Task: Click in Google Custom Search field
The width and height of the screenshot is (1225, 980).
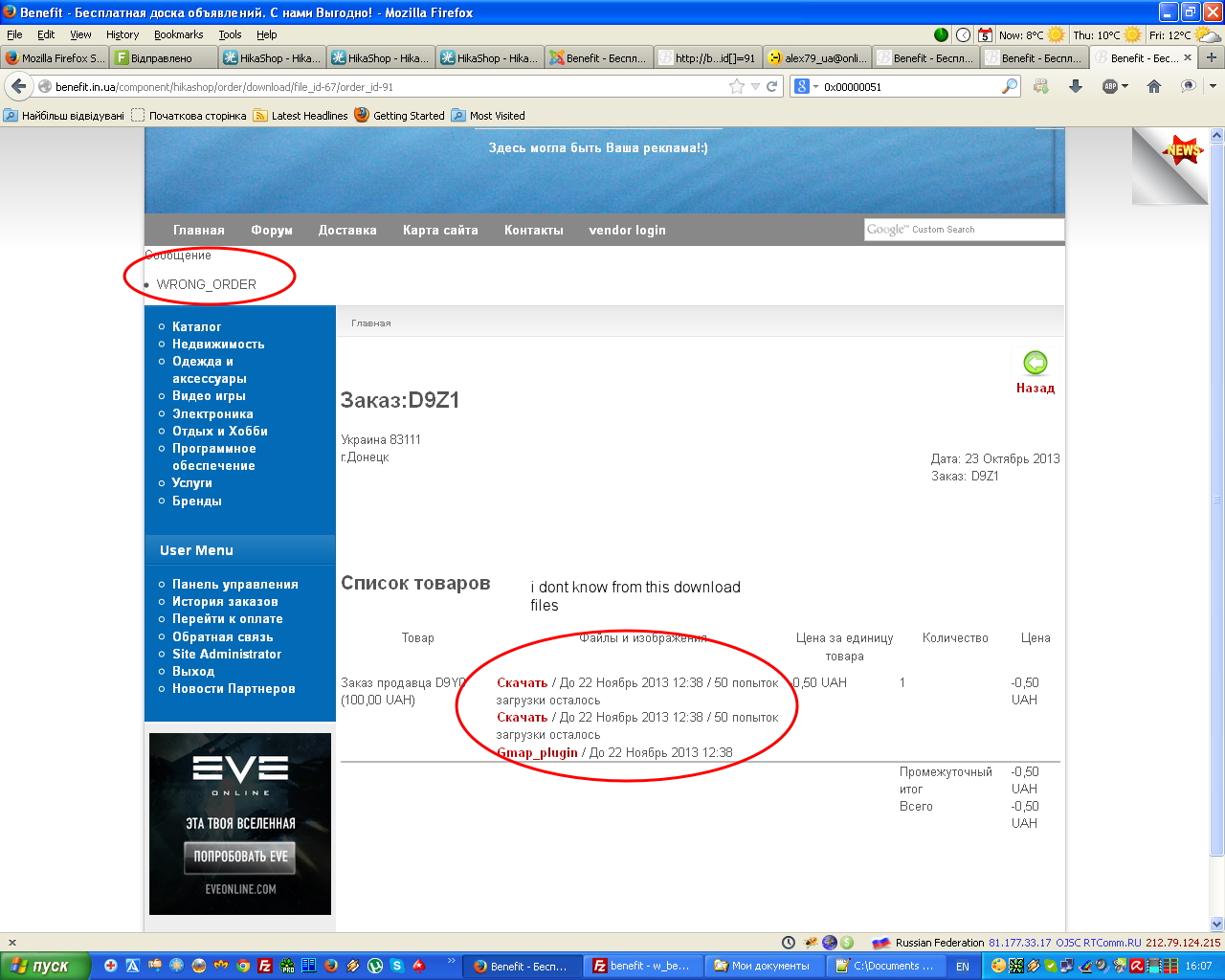Action: [x=964, y=230]
